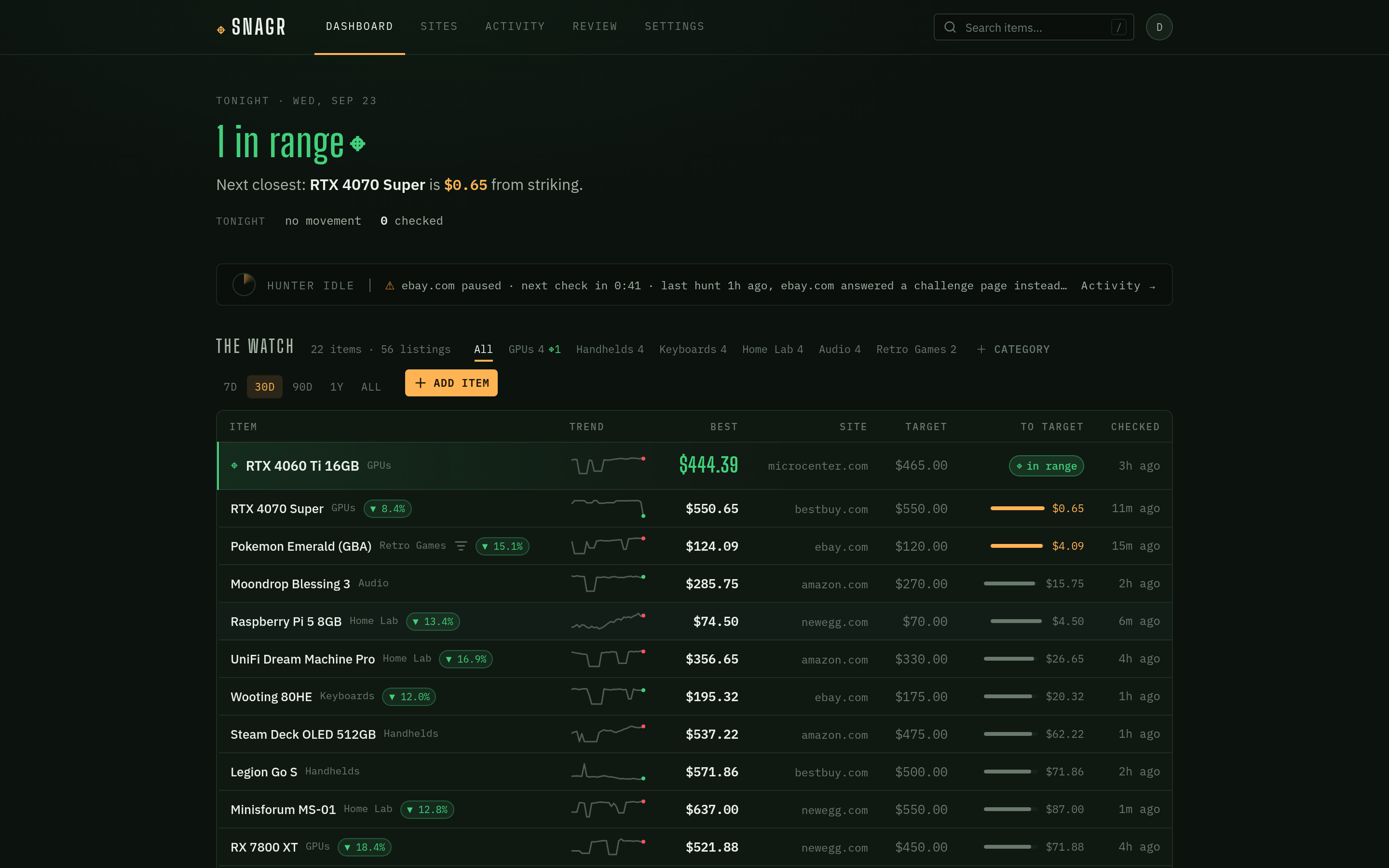Open the Steam Deck OLED 512GB item
Image resolution: width=1389 pixels, height=868 pixels.
(303, 734)
